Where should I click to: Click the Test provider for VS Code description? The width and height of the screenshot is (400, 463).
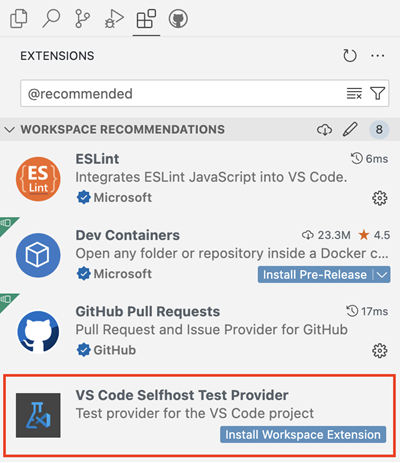[x=195, y=413]
